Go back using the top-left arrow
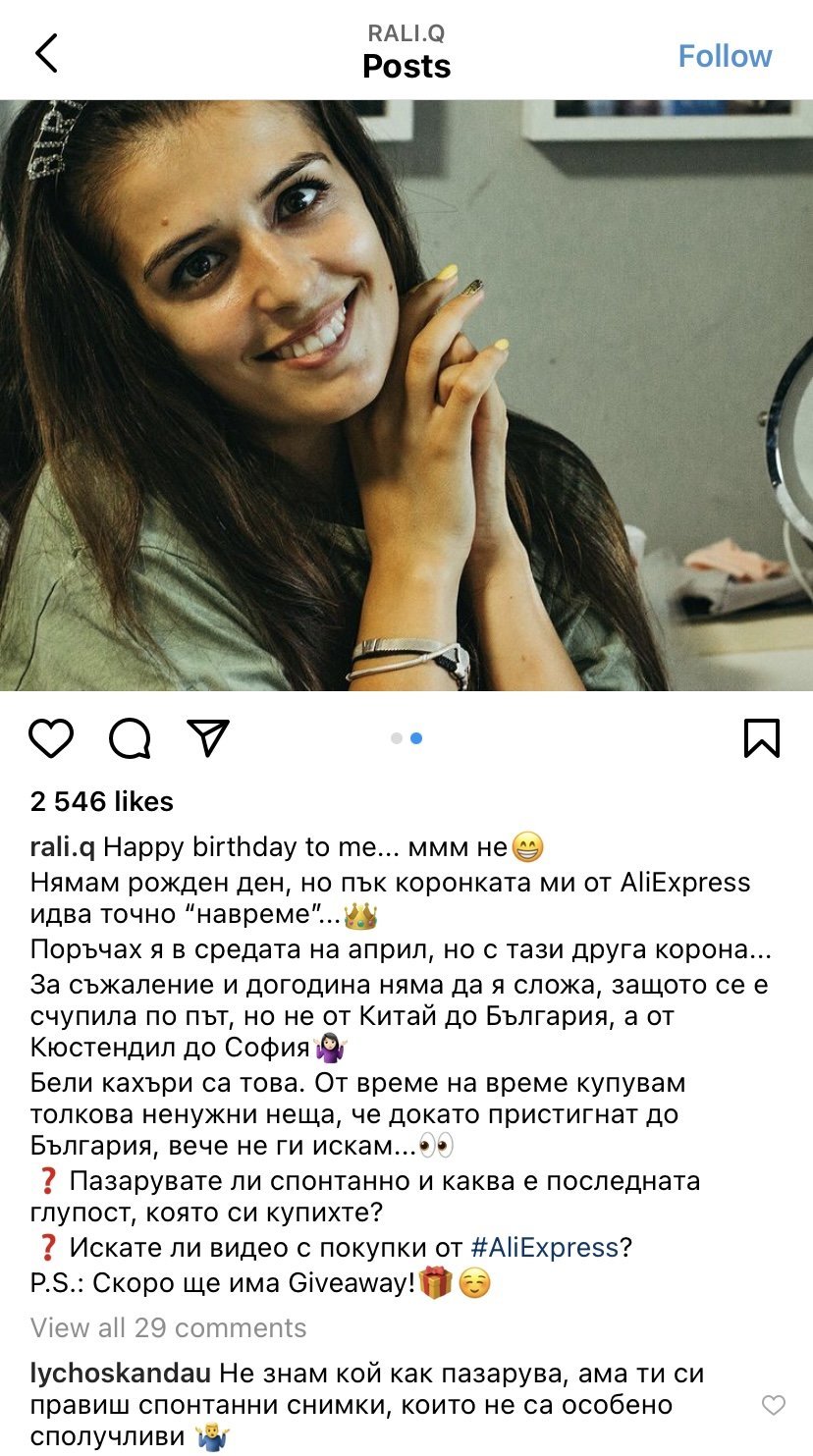The image size is (813, 1456). click(46, 53)
